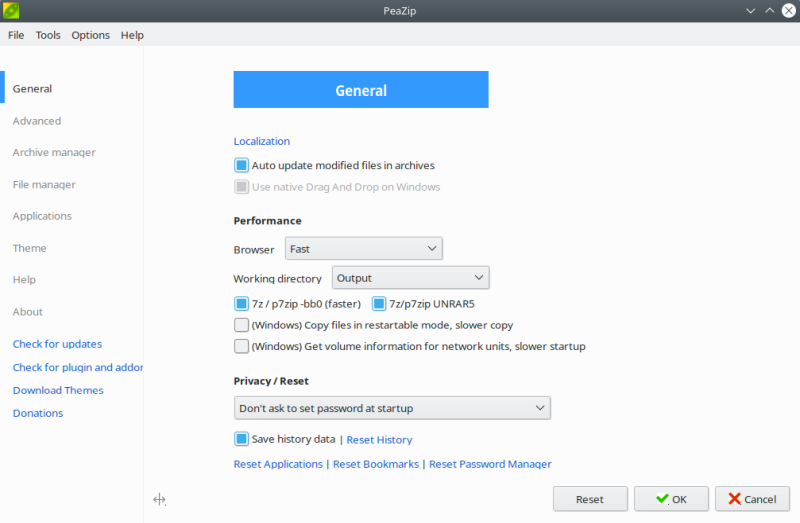Click the General header banner
Image resolution: width=800 pixels, height=523 pixels.
361,90
